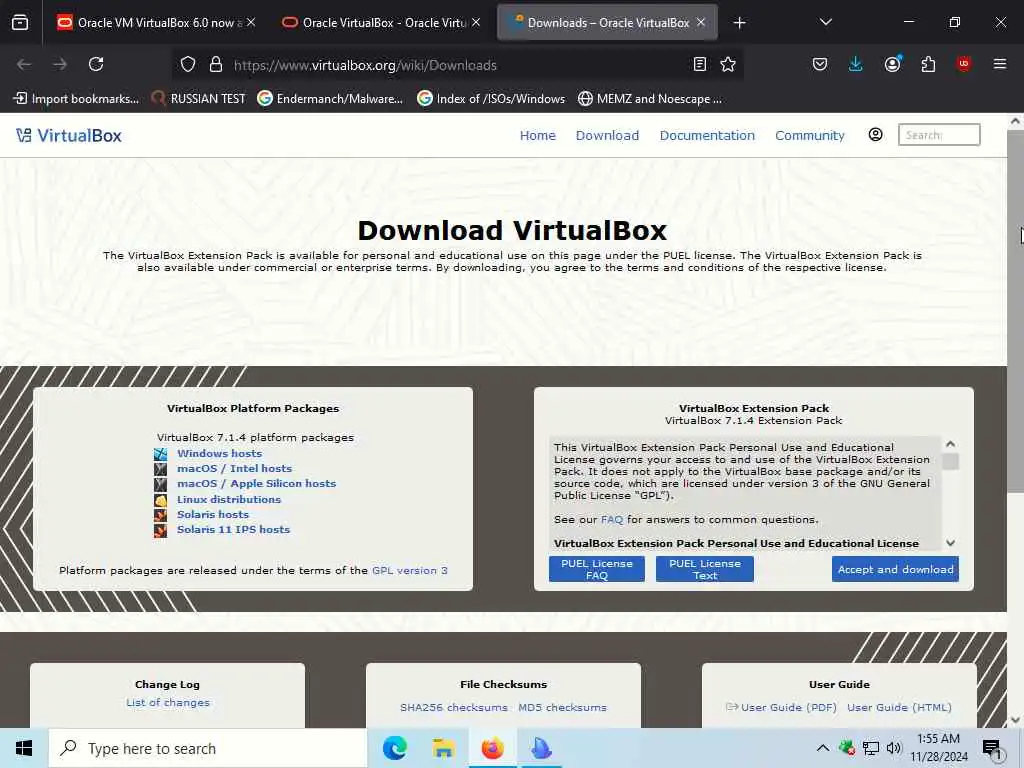Open tracking protection shield icon
The width and height of the screenshot is (1024, 768).
[x=188, y=64]
